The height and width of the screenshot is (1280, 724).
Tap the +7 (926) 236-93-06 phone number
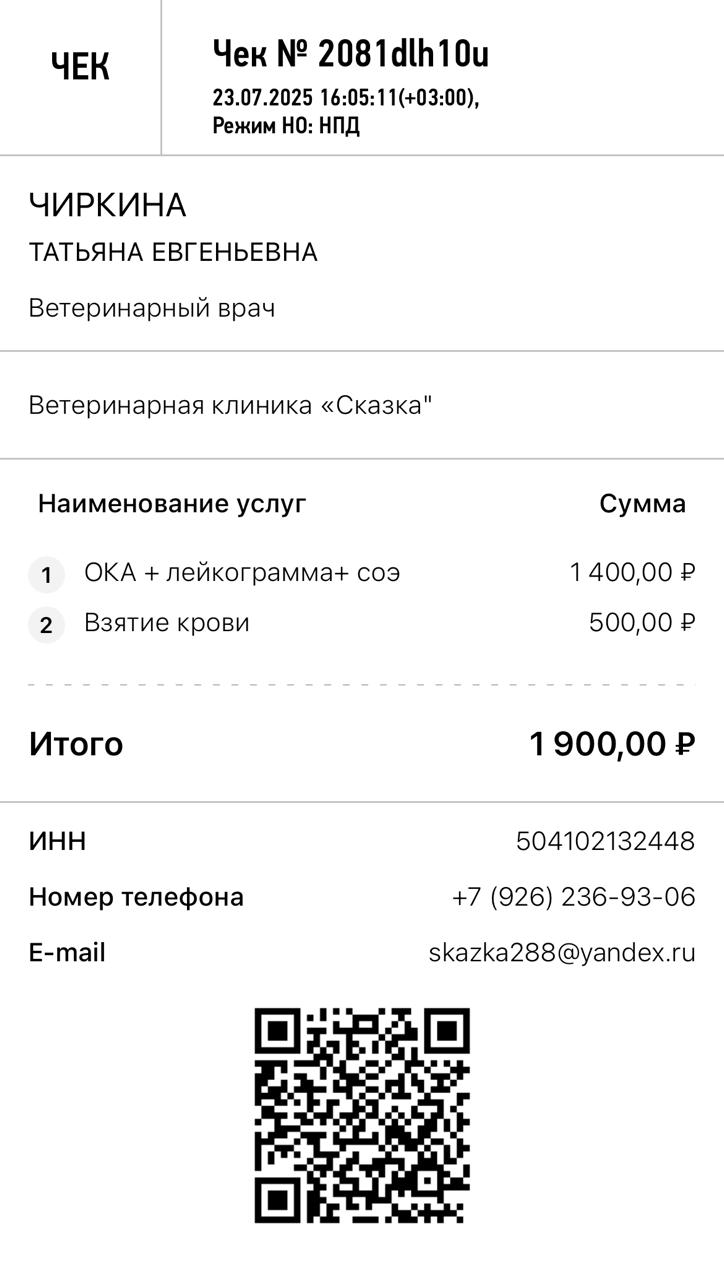pos(573,897)
